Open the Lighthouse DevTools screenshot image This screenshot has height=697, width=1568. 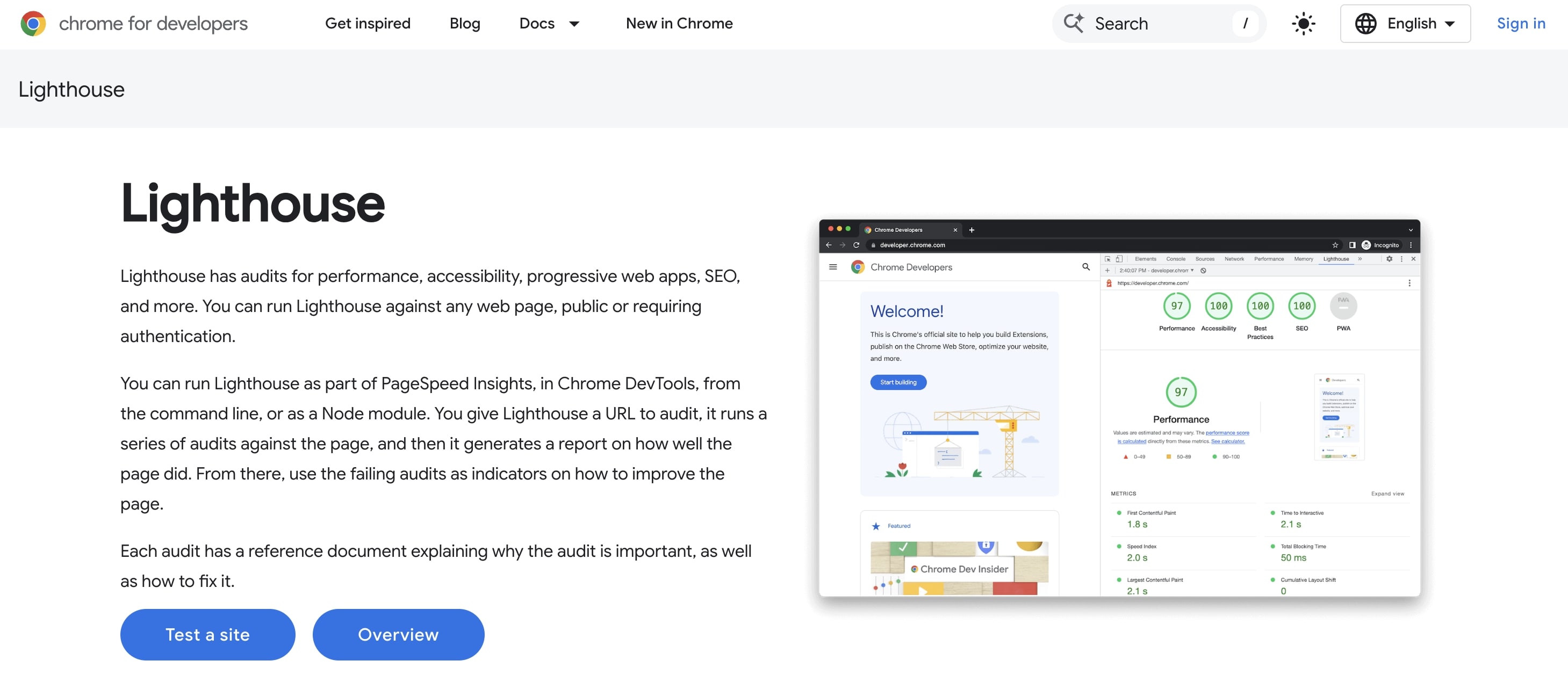point(1119,408)
